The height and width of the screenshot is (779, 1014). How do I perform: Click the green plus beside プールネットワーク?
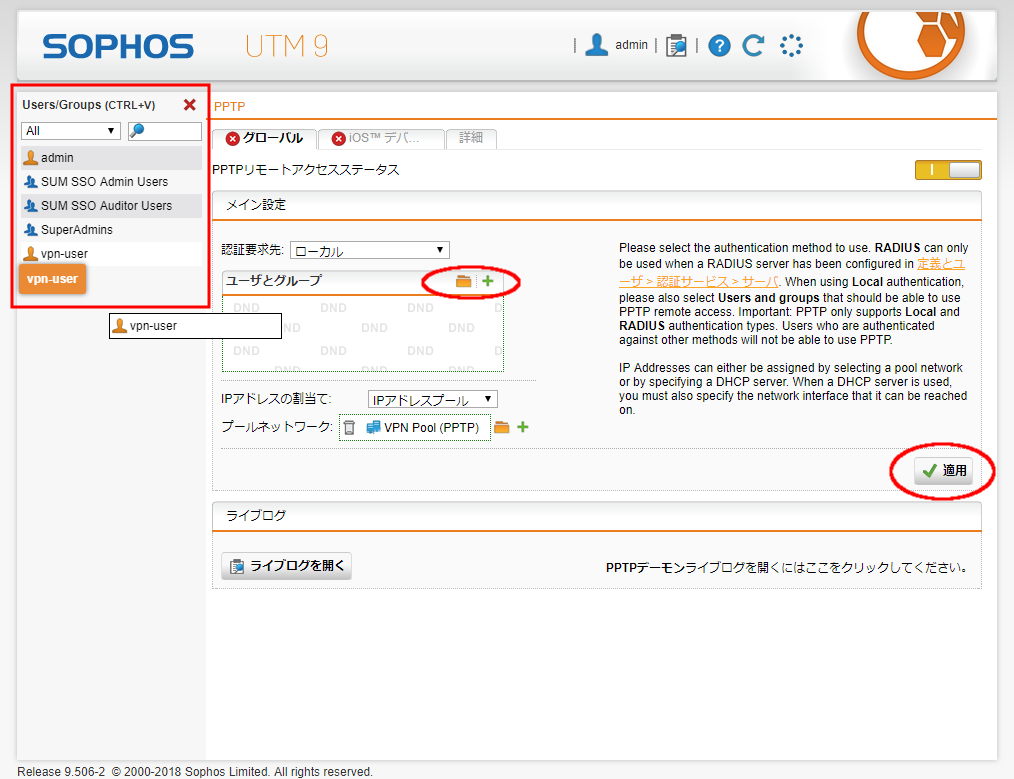[x=522, y=428]
